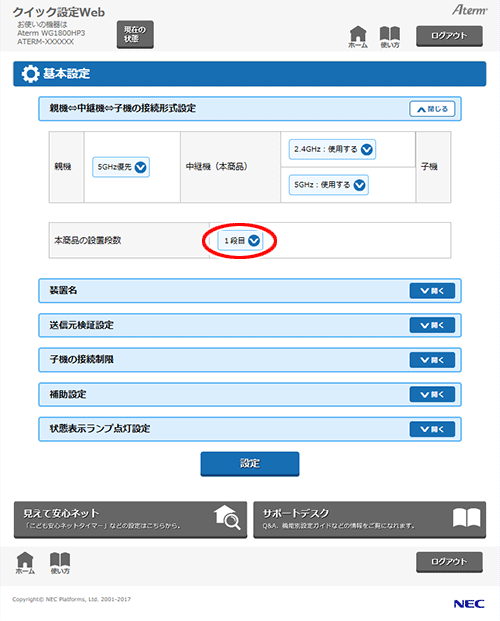Click the Aterm WG1800HP3 model text
Viewport: 500px width, 621px height.
pos(51,33)
